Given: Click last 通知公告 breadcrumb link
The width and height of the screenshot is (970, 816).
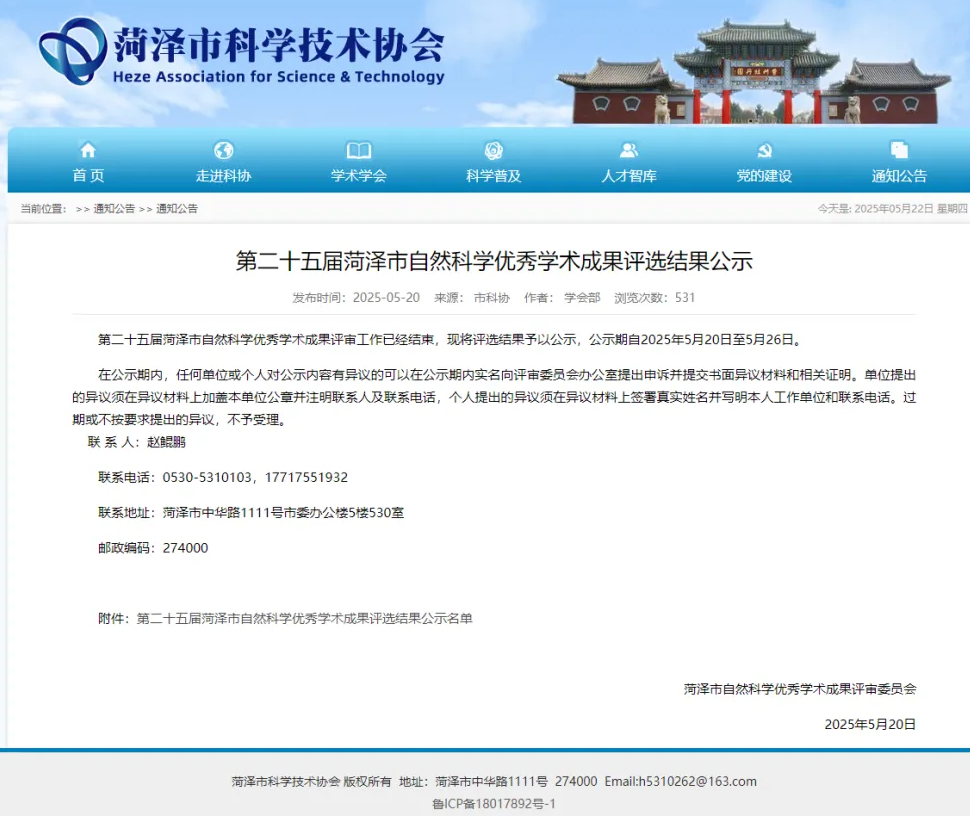Looking at the screenshot, I should point(176,209).
